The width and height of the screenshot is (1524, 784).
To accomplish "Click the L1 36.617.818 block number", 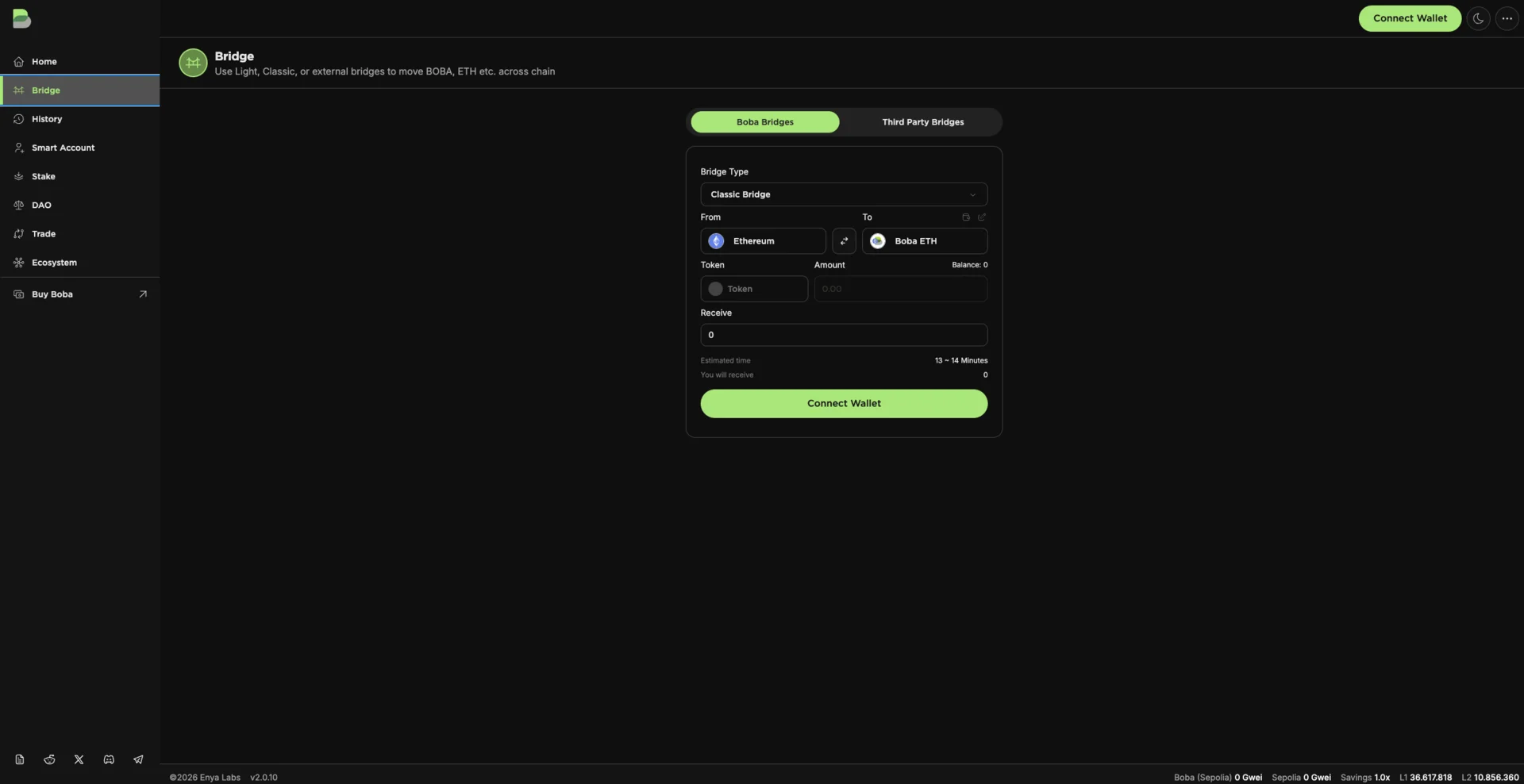I will 1426,778.
